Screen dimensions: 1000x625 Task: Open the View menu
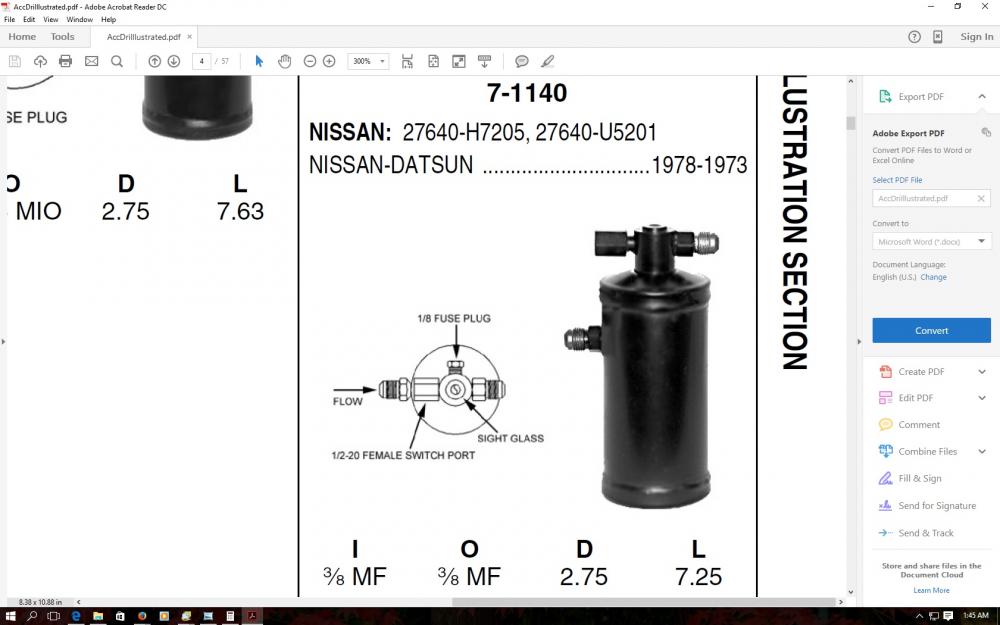[x=50, y=19]
